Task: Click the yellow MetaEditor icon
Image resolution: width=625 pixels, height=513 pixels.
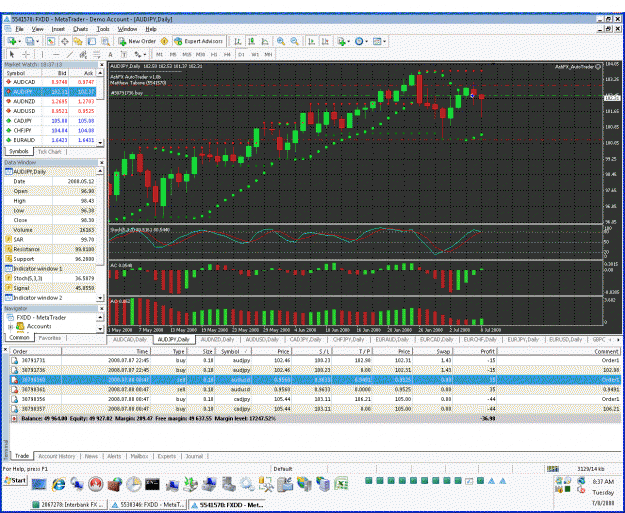Action: 164,41
